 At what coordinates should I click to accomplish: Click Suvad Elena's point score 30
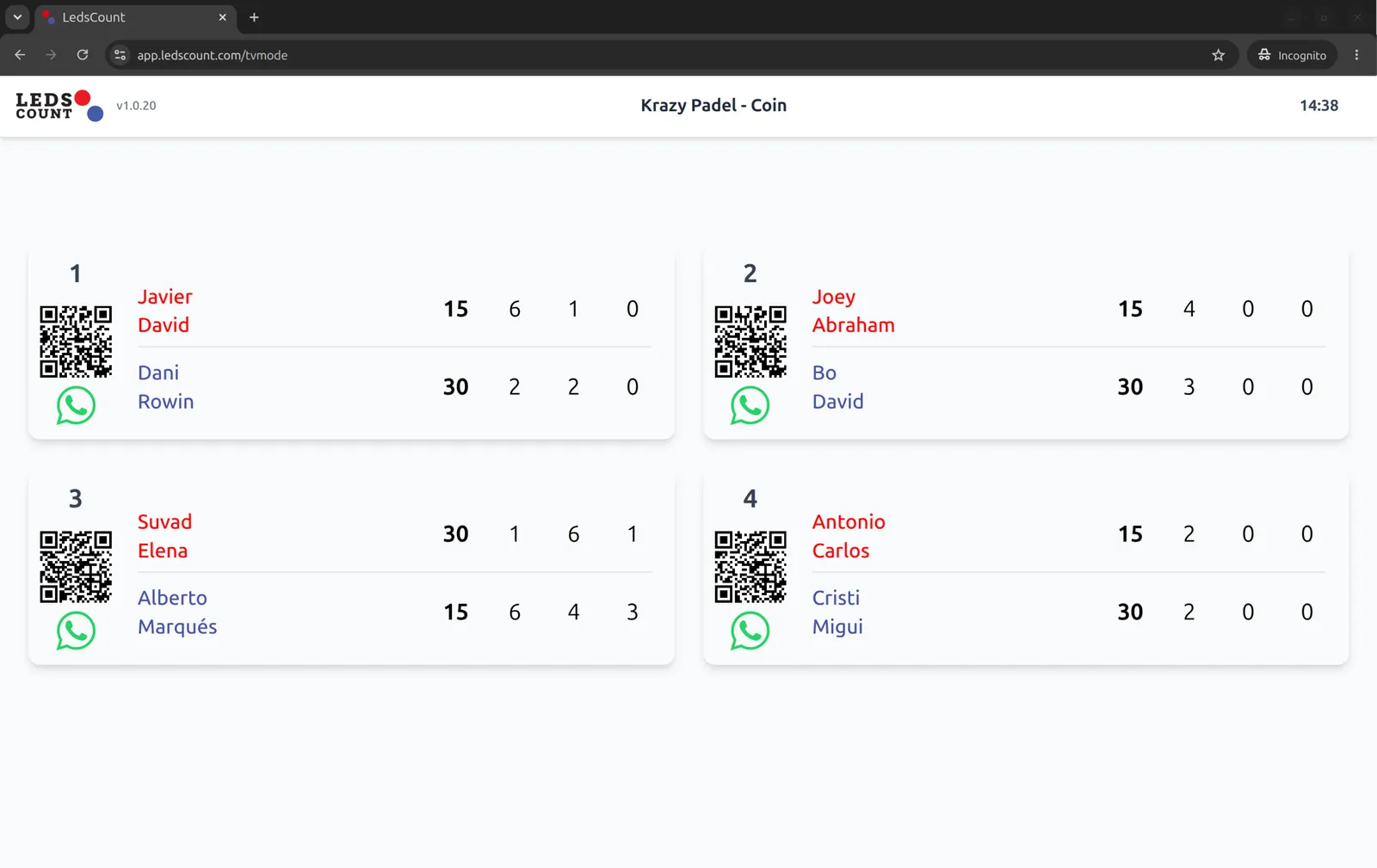(x=456, y=534)
